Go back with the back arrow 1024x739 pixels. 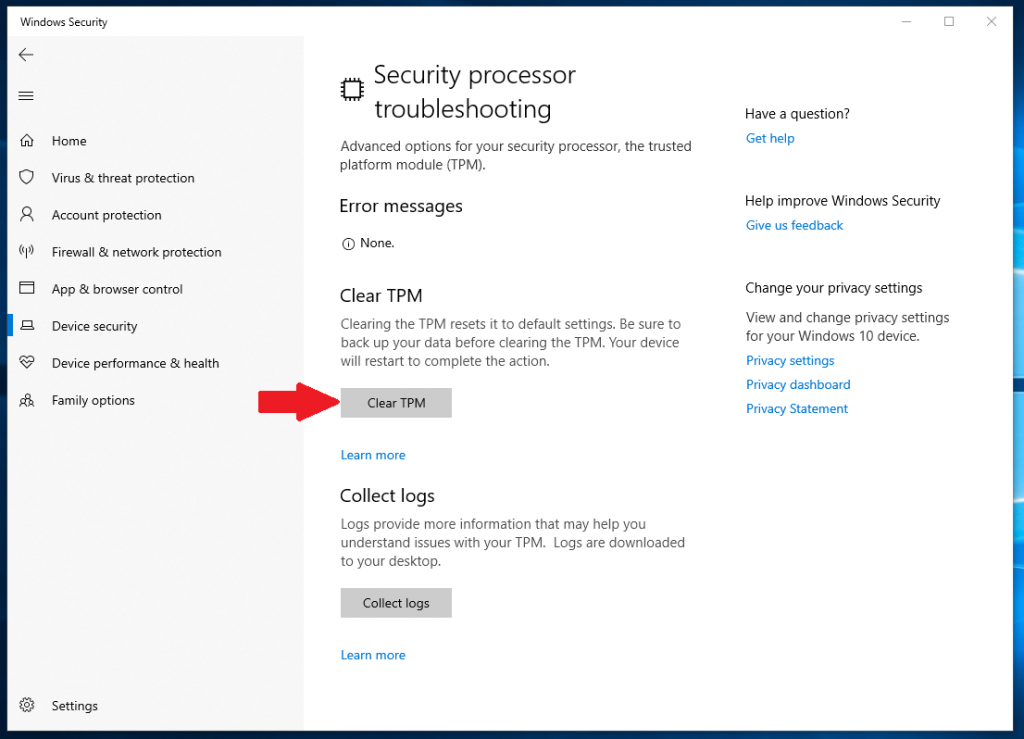(26, 55)
